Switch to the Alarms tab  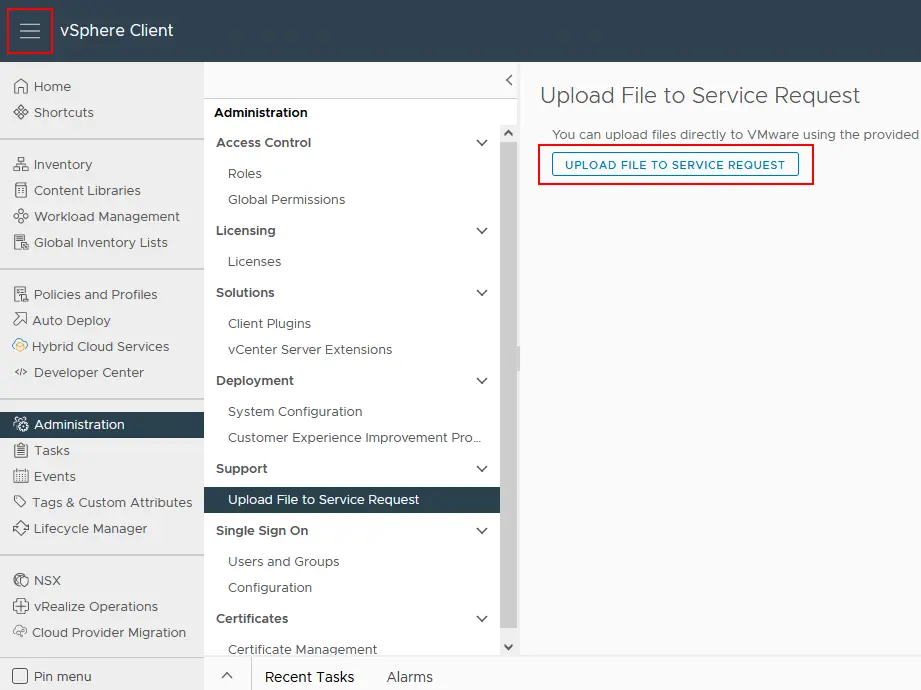[409, 677]
